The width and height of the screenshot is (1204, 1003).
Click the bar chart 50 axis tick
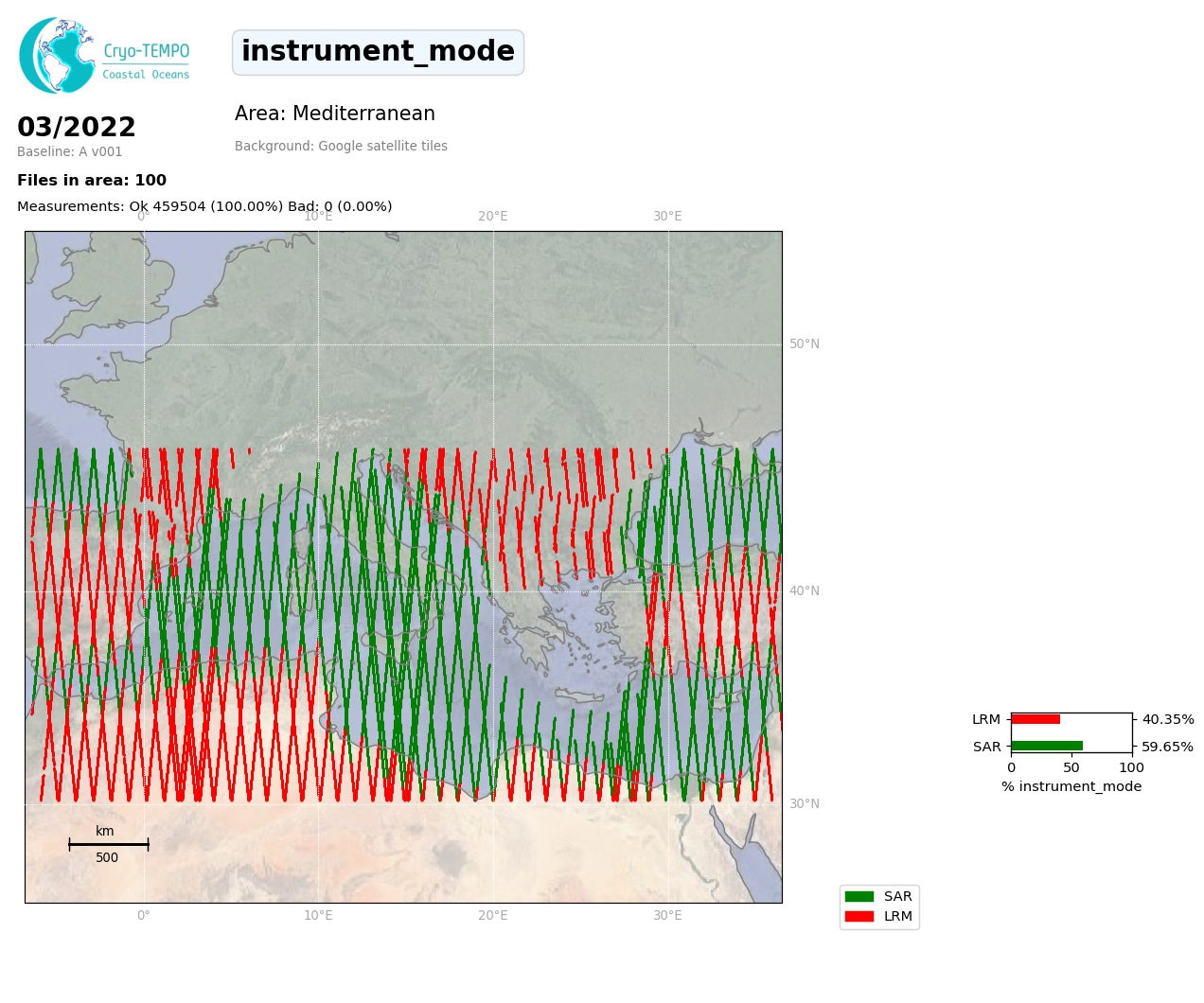point(1071,767)
